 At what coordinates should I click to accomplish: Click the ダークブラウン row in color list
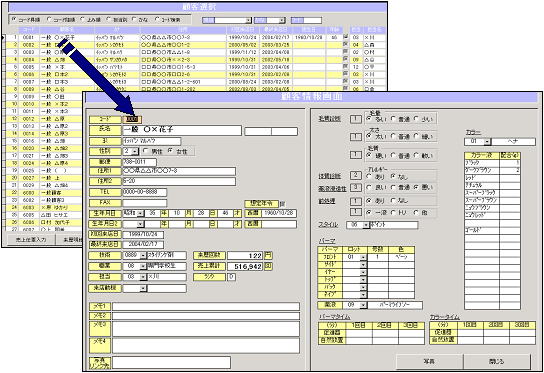(492, 170)
